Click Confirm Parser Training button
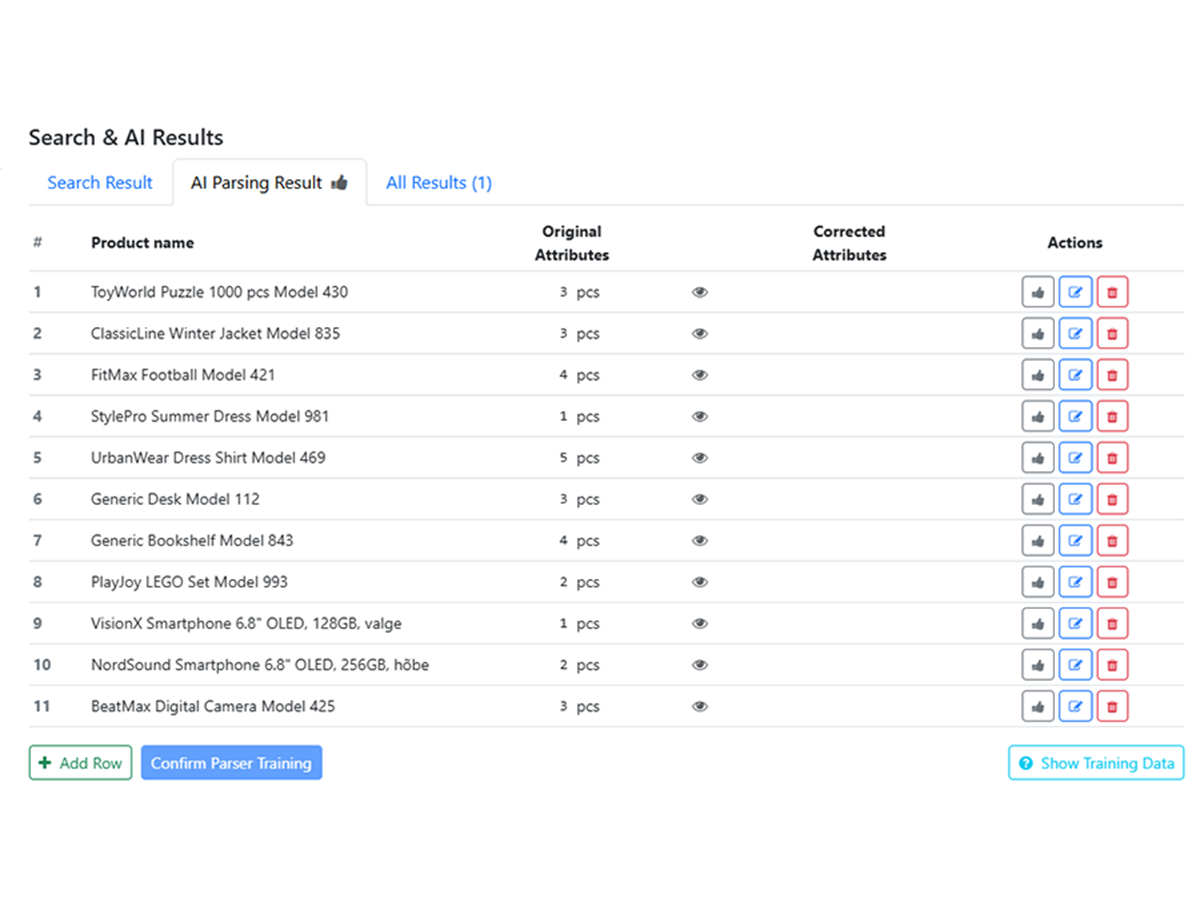The image size is (1200, 900). click(231, 763)
